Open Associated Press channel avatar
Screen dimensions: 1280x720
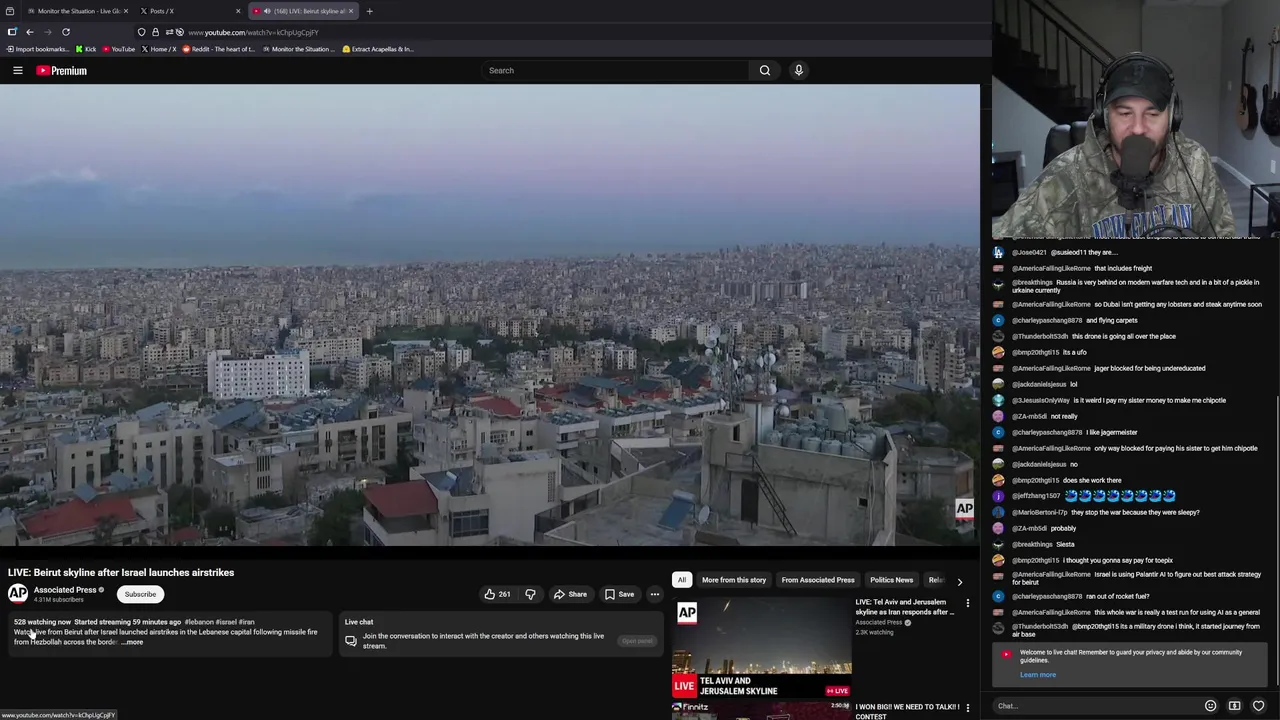click(18, 594)
